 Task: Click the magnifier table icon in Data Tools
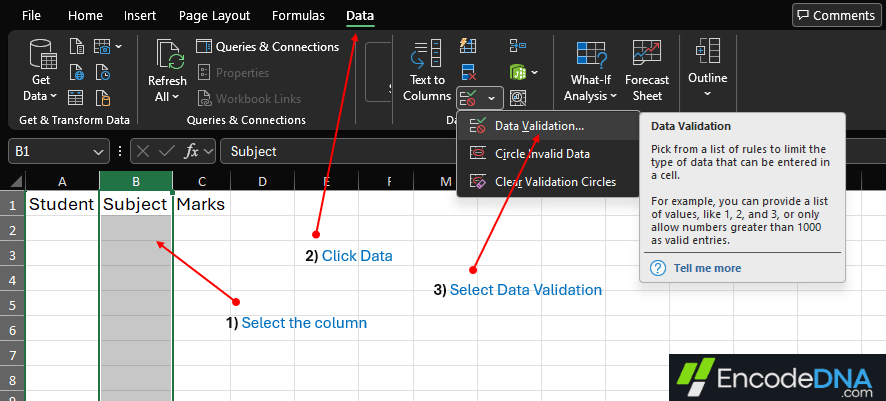point(518,98)
